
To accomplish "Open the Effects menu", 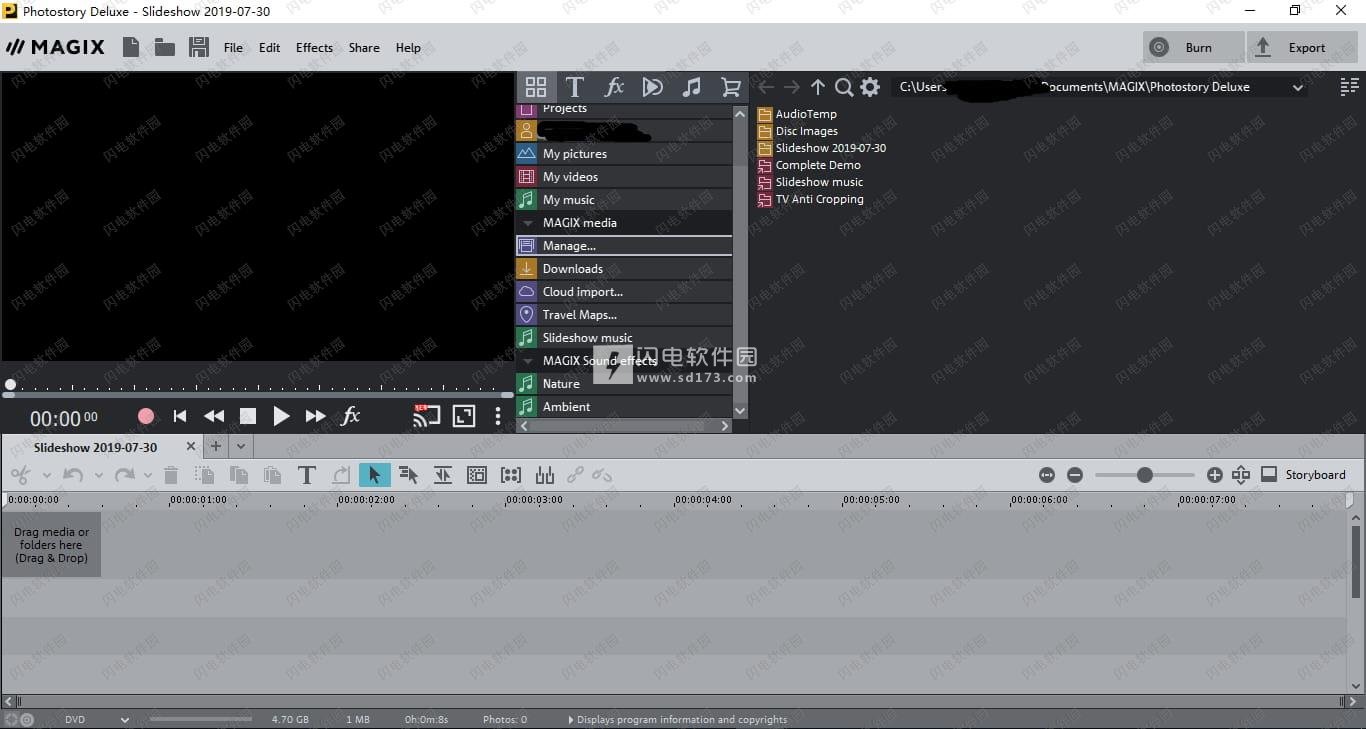I will (314, 48).
